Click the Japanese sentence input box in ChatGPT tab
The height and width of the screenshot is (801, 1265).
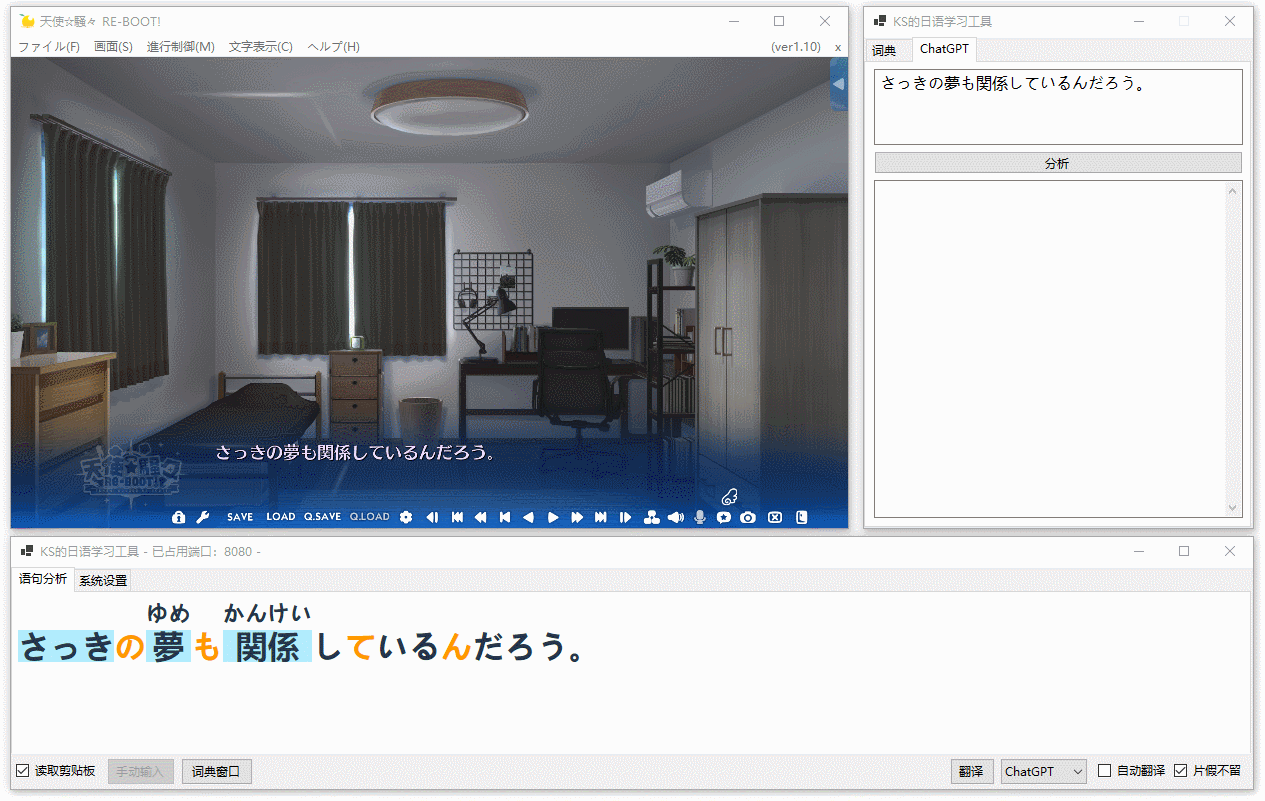1058,107
